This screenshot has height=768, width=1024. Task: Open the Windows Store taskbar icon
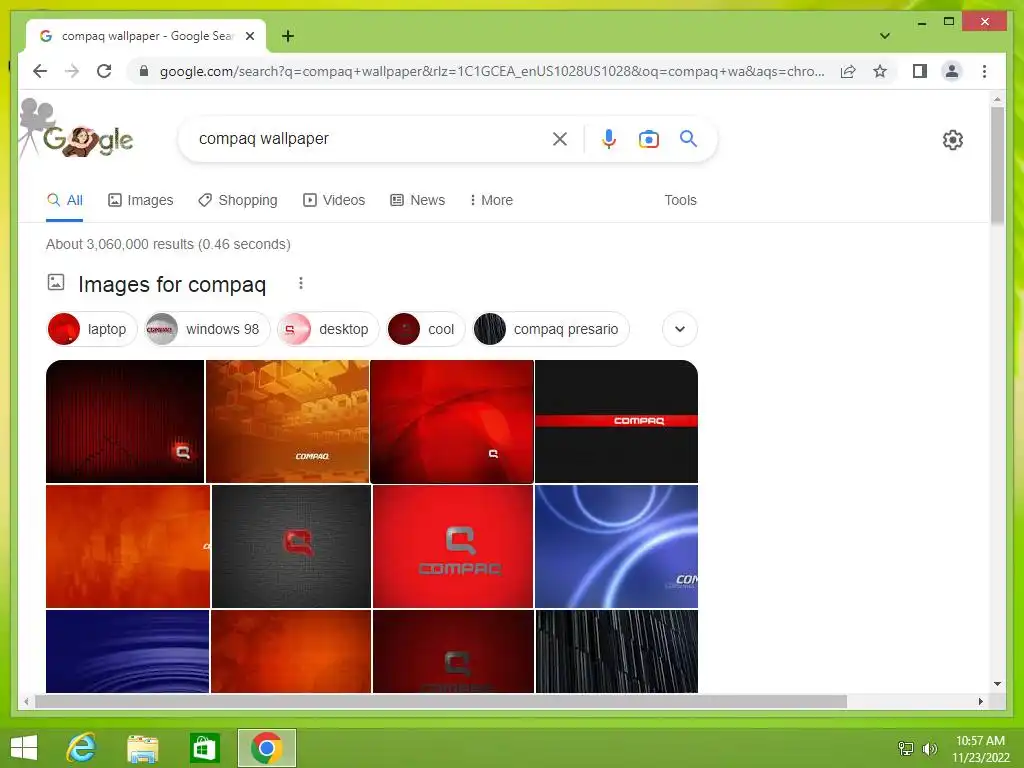(x=204, y=748)
